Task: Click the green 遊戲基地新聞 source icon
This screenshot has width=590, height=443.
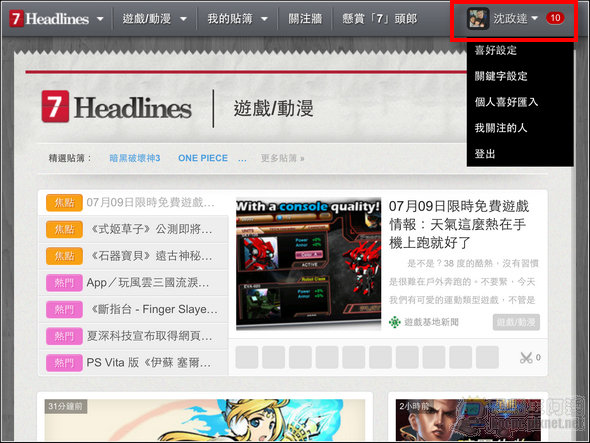Action: [x=395, y=322]
